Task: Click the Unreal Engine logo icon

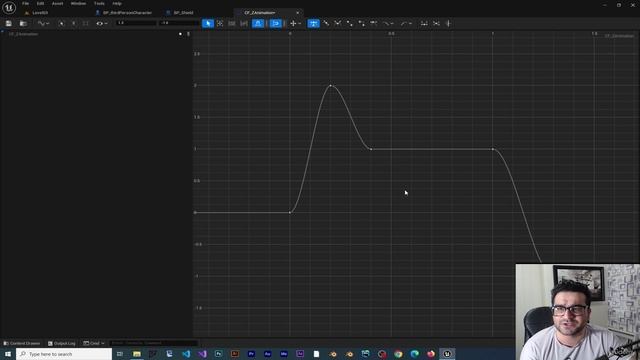Action: point(9,7)
